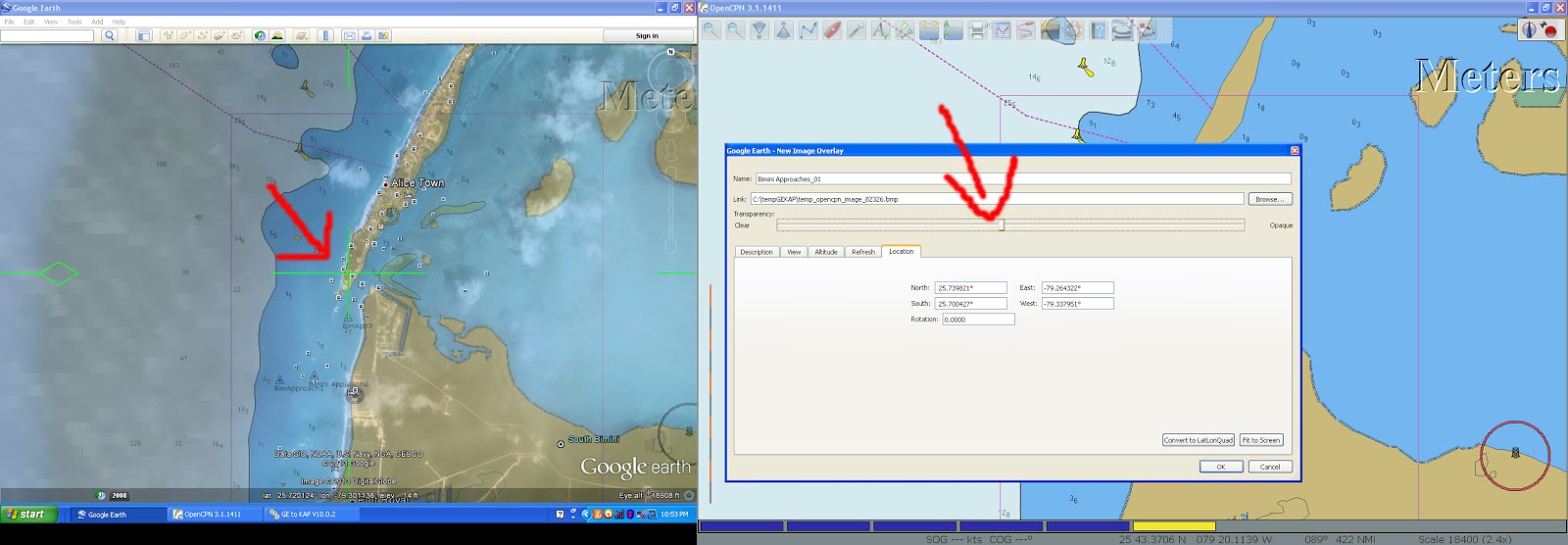Open View in Google Maps icon

pos(383,35)
